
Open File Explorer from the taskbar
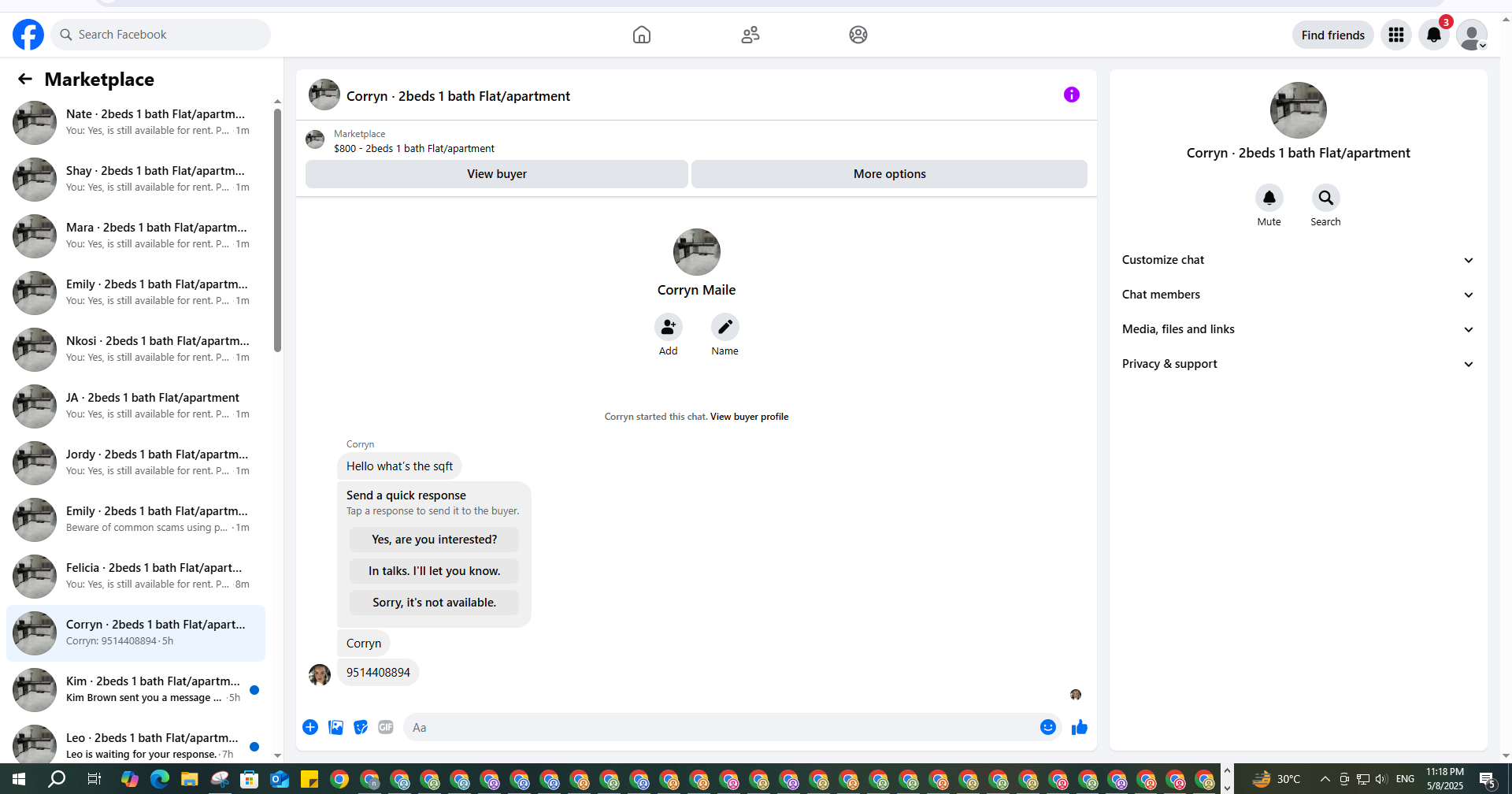pyautogui.click(x=190, y=779)
